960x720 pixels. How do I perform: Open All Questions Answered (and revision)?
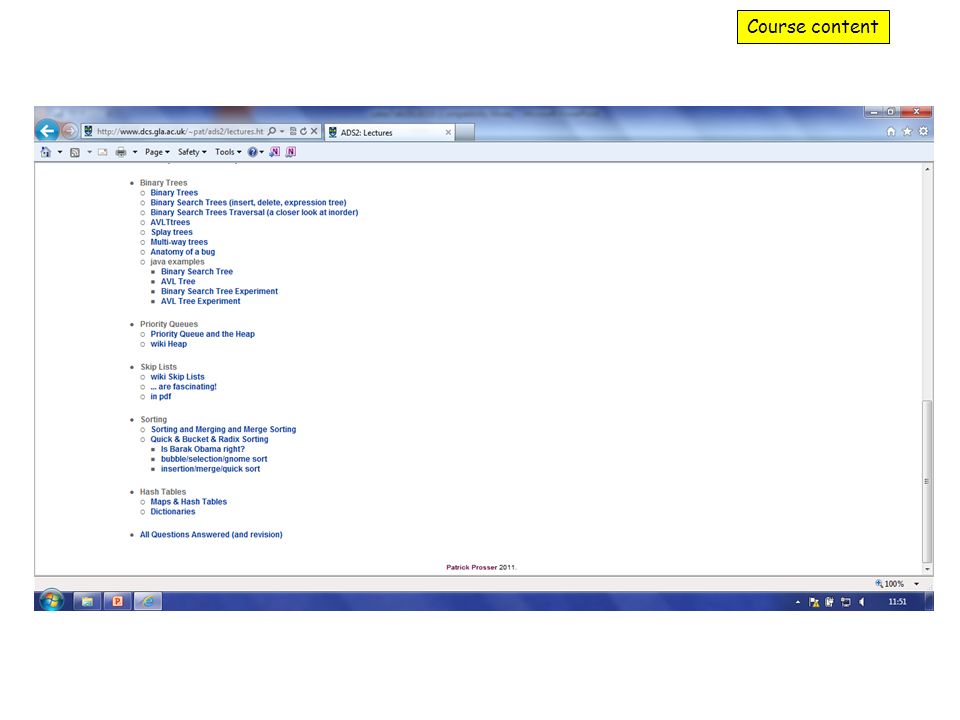(x=211, y=534)
